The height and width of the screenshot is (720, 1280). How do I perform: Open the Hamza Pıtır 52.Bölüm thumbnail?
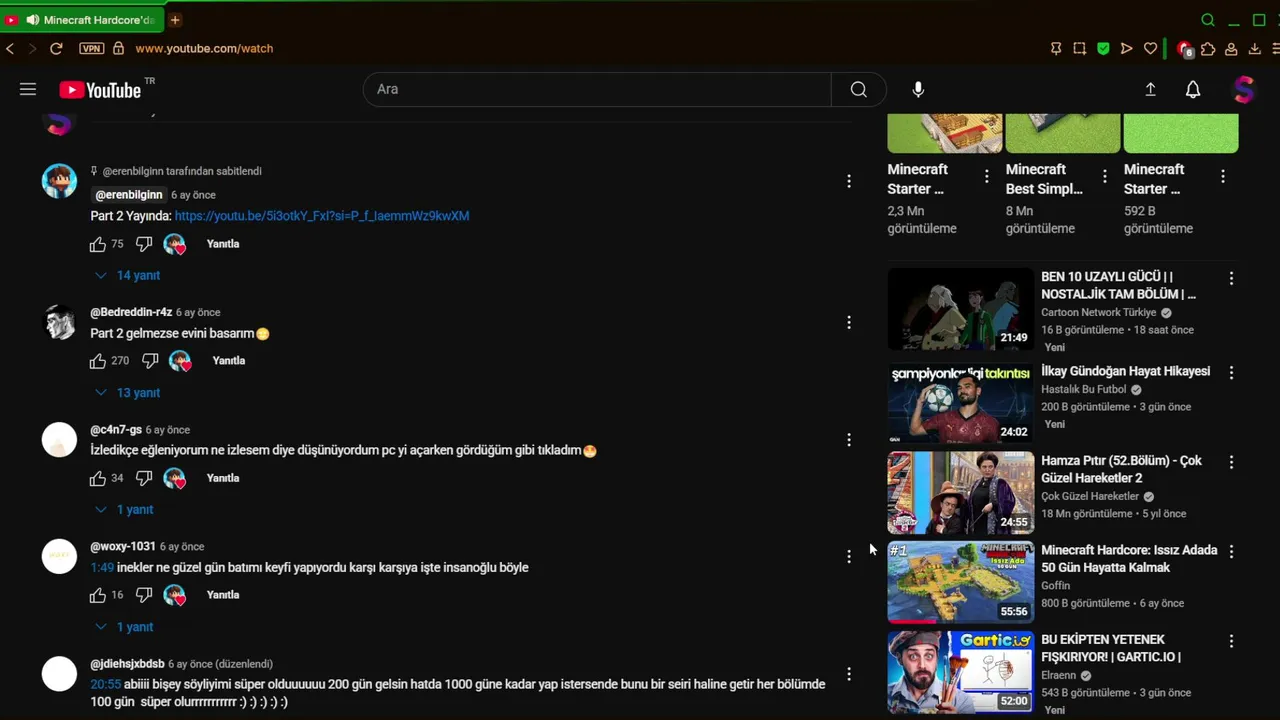click(961, 492)
